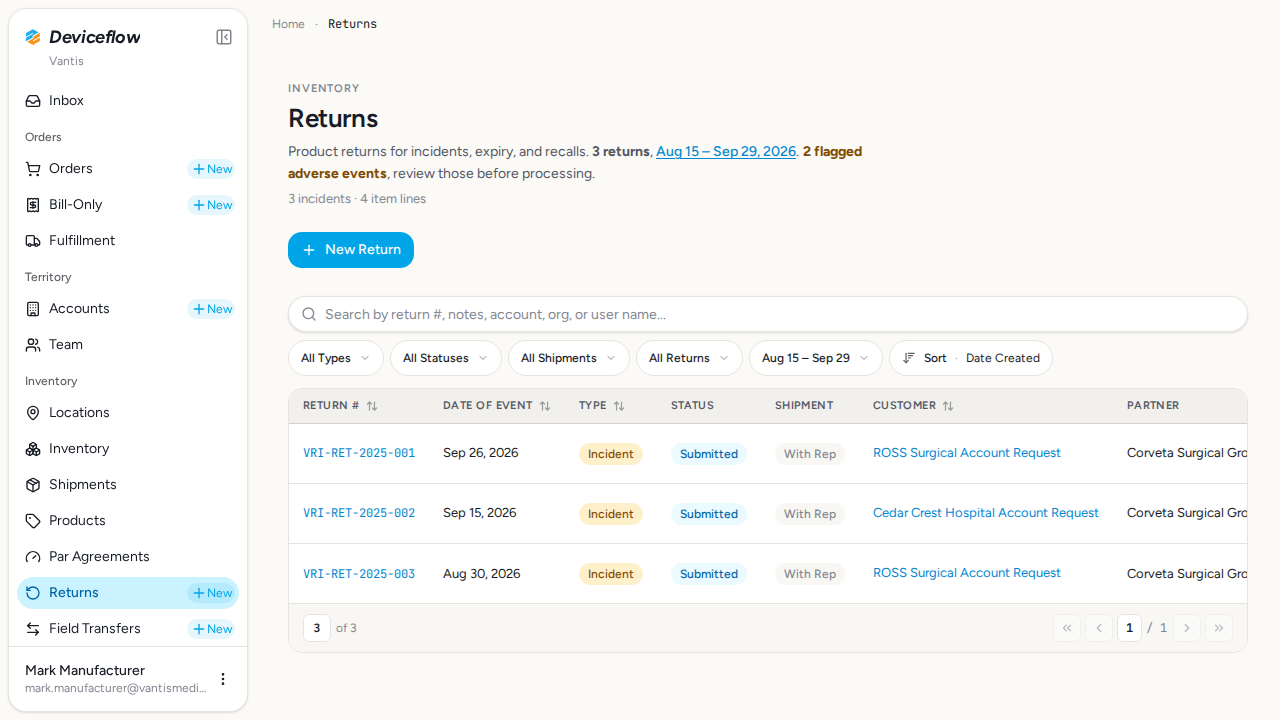Open the Aug 15 – Sep 29 date filter
The image size is (1280, 720).
click(816, 358)
